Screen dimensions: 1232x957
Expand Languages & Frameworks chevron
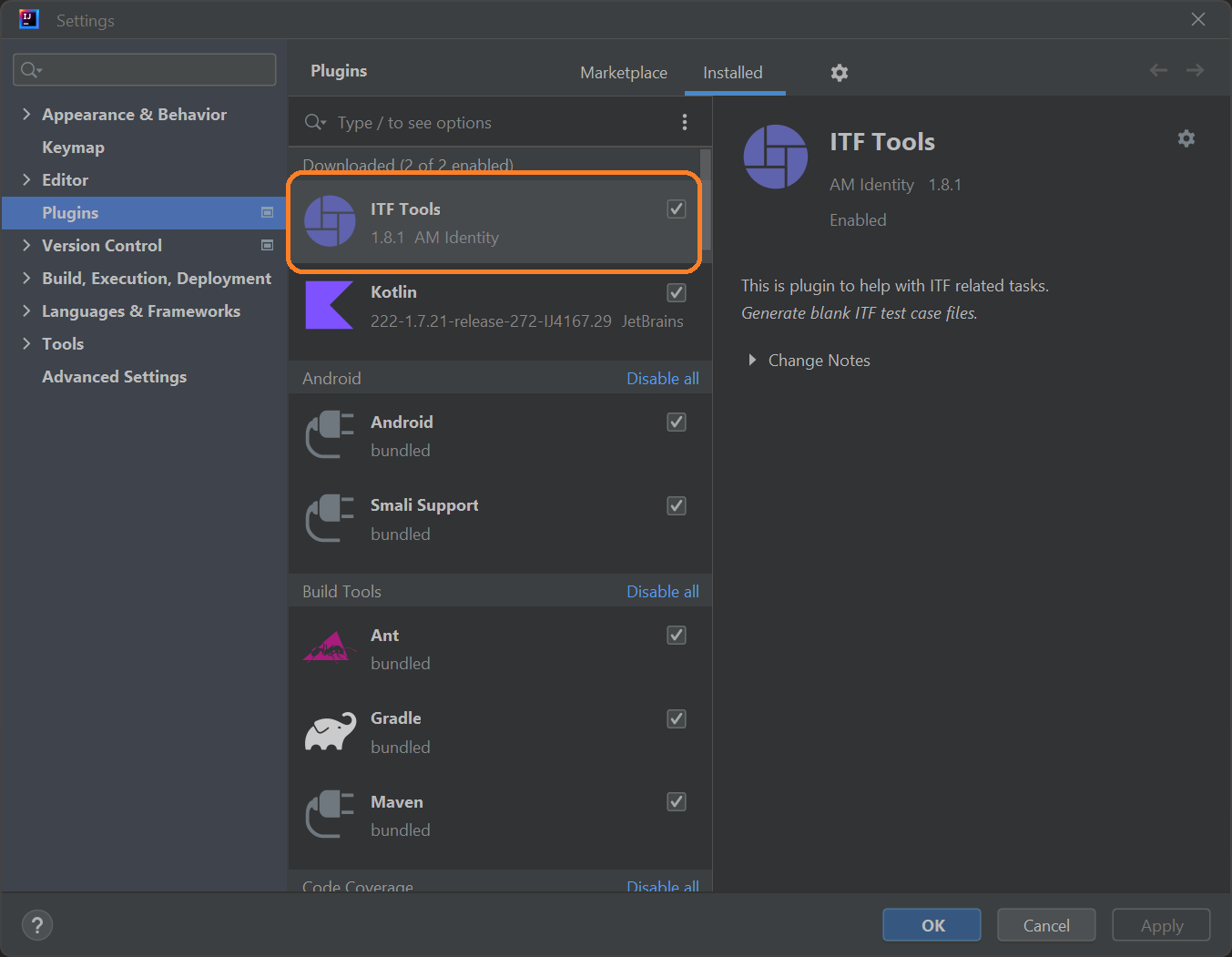26,311
